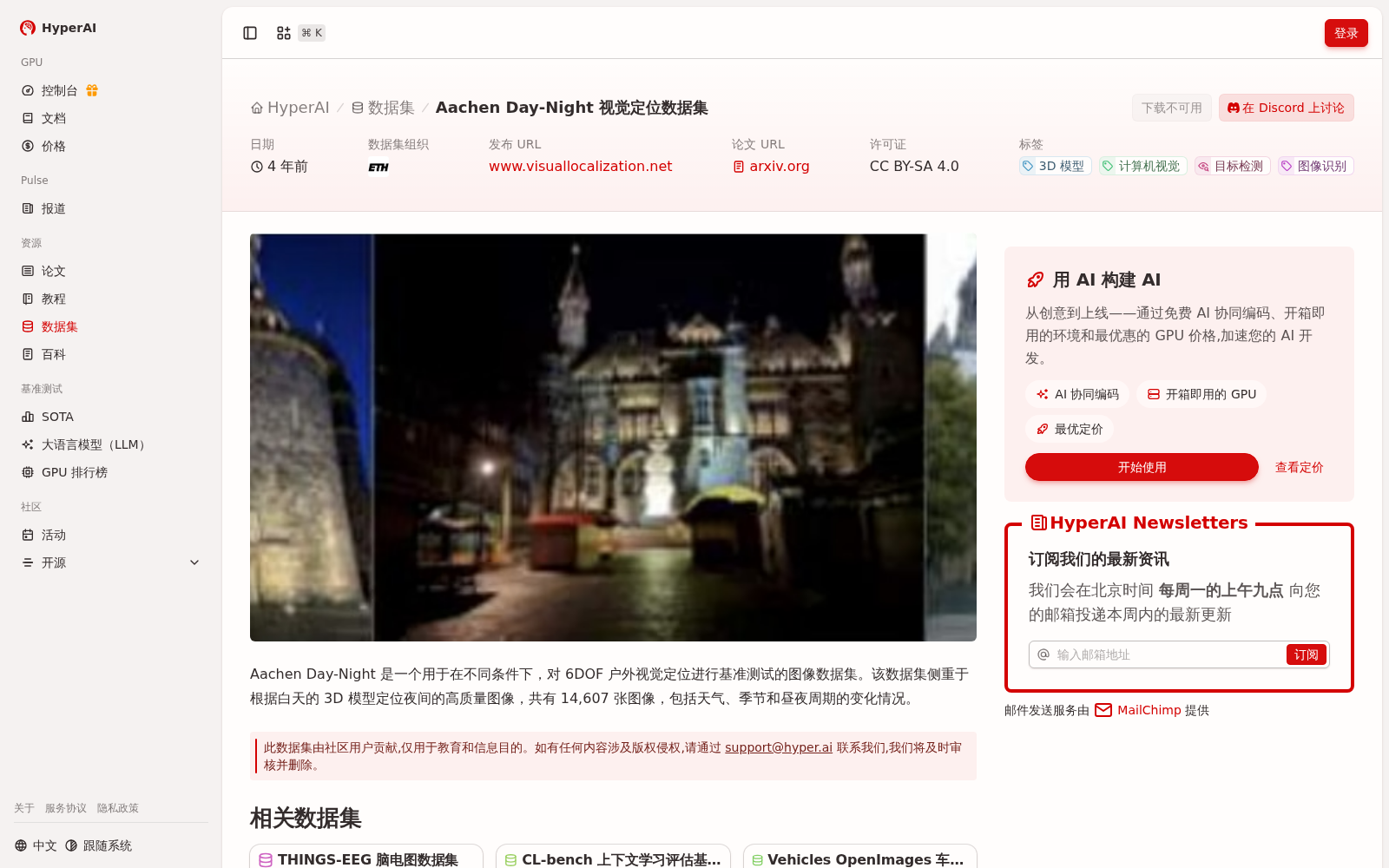Expand the 开源 chevron
This screenshot has height=868, width=1389.
[194, 562]
